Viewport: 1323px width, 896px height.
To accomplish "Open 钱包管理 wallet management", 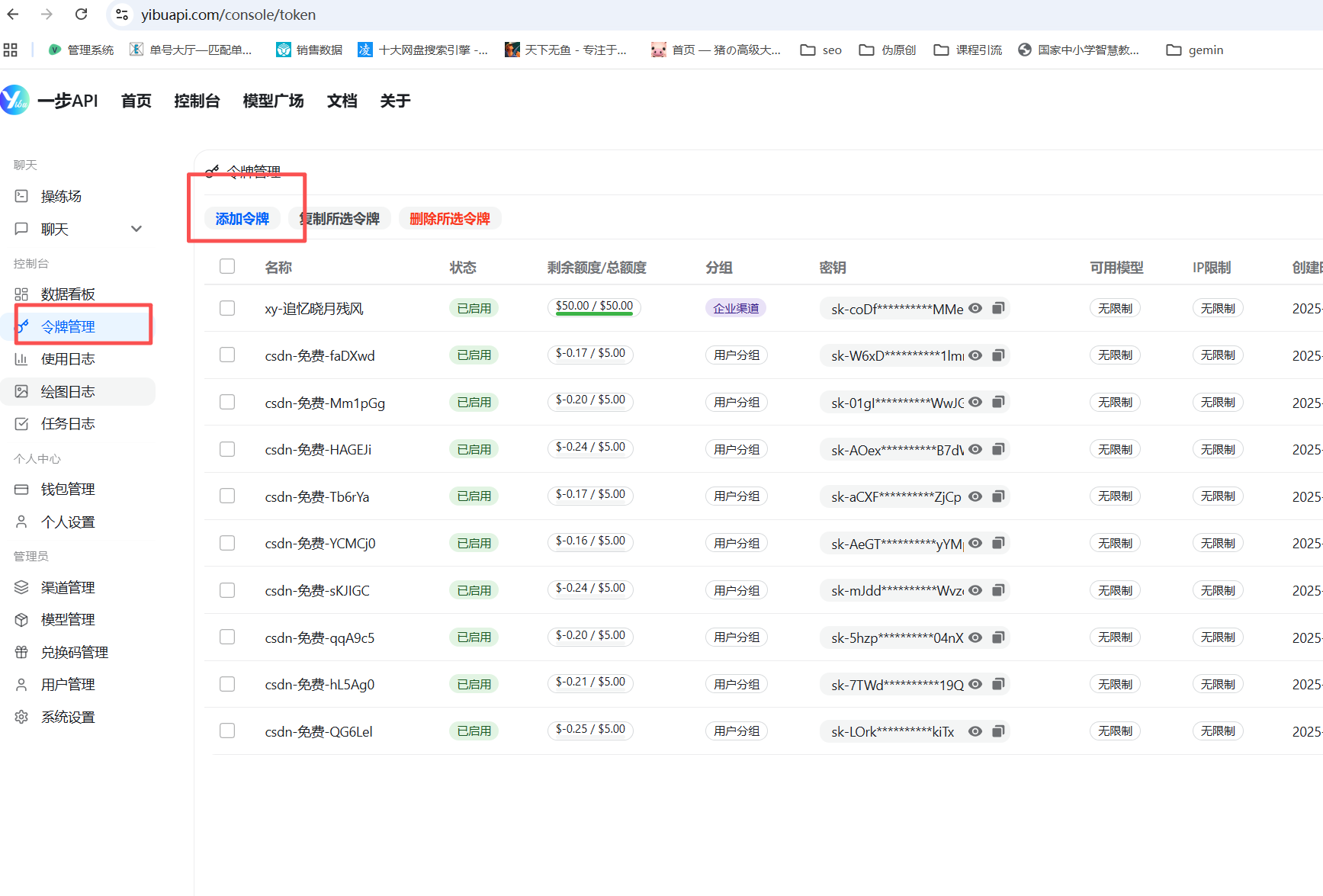I will tap(68, 490).
